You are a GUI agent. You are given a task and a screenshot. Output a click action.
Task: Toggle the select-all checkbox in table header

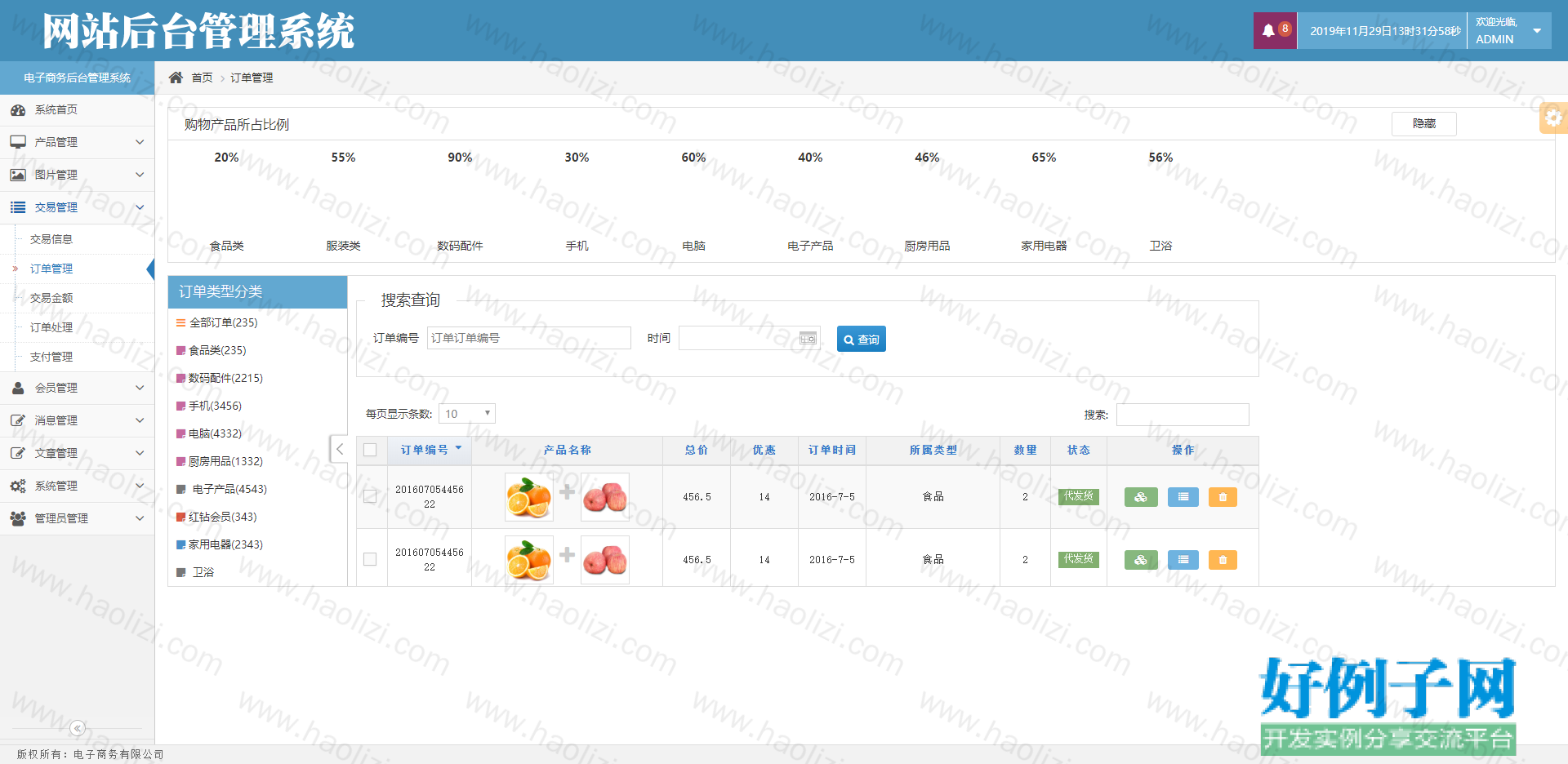click(370, 451)
